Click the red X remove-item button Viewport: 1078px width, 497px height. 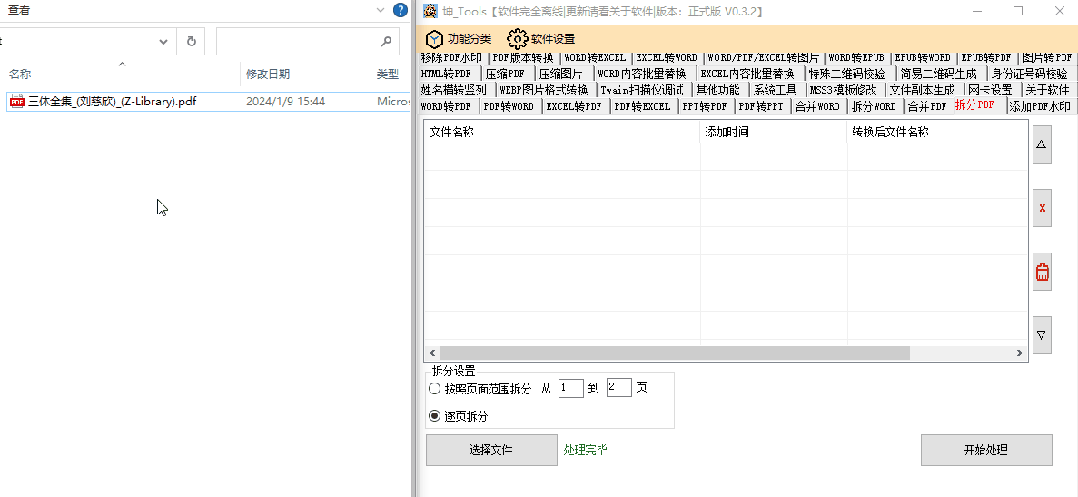(x=1042, y=208)
